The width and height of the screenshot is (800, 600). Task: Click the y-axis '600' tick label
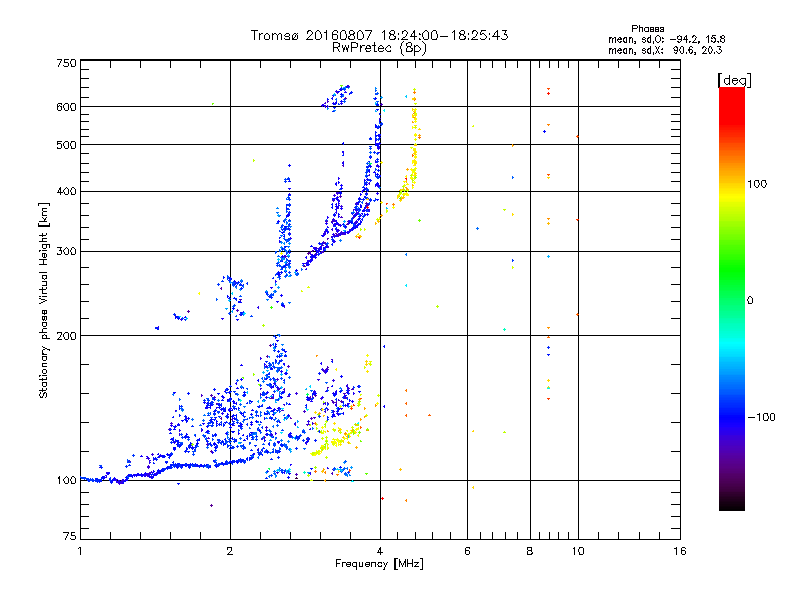(x=66, y=107)
